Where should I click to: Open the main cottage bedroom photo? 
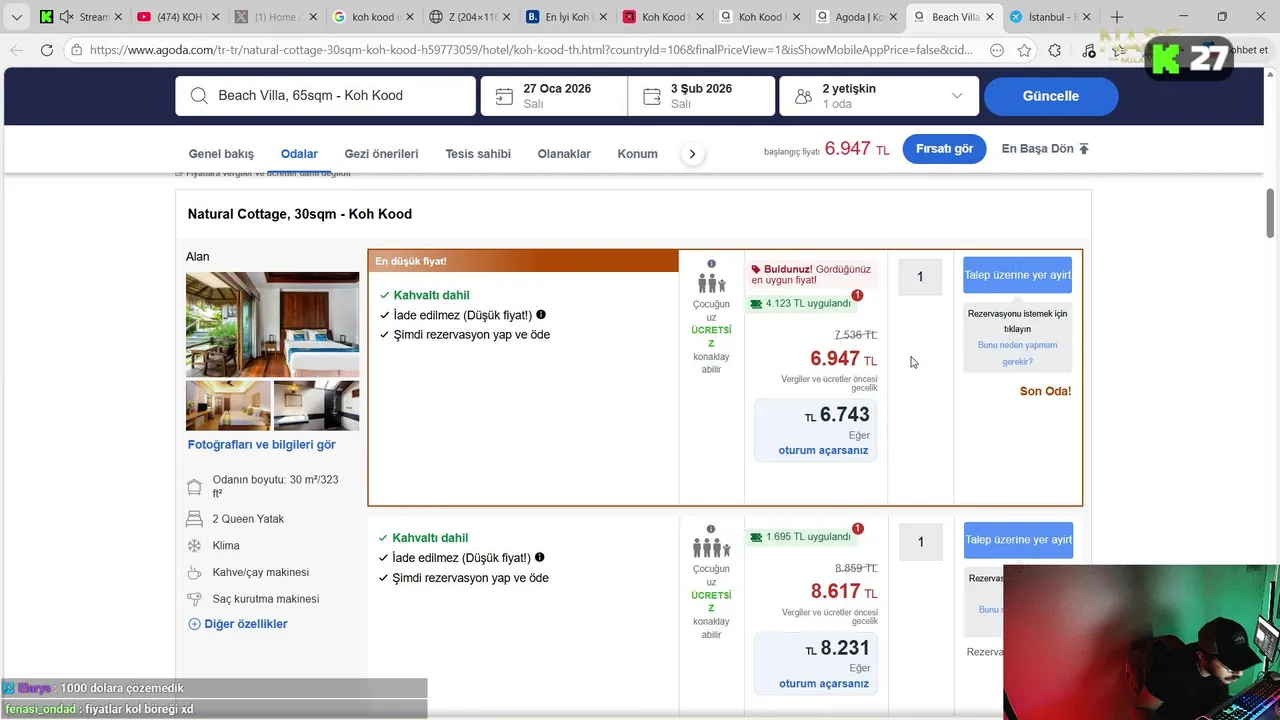272,324
